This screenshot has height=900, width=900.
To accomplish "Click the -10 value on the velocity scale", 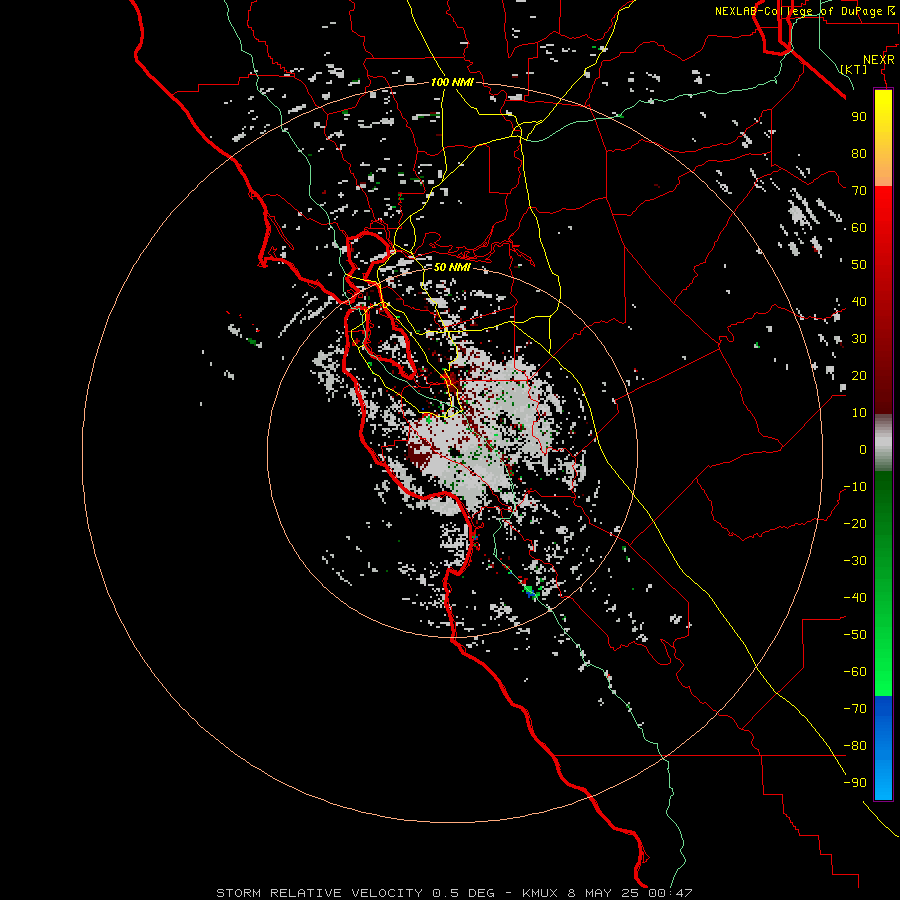I will [x=855, y=487].
